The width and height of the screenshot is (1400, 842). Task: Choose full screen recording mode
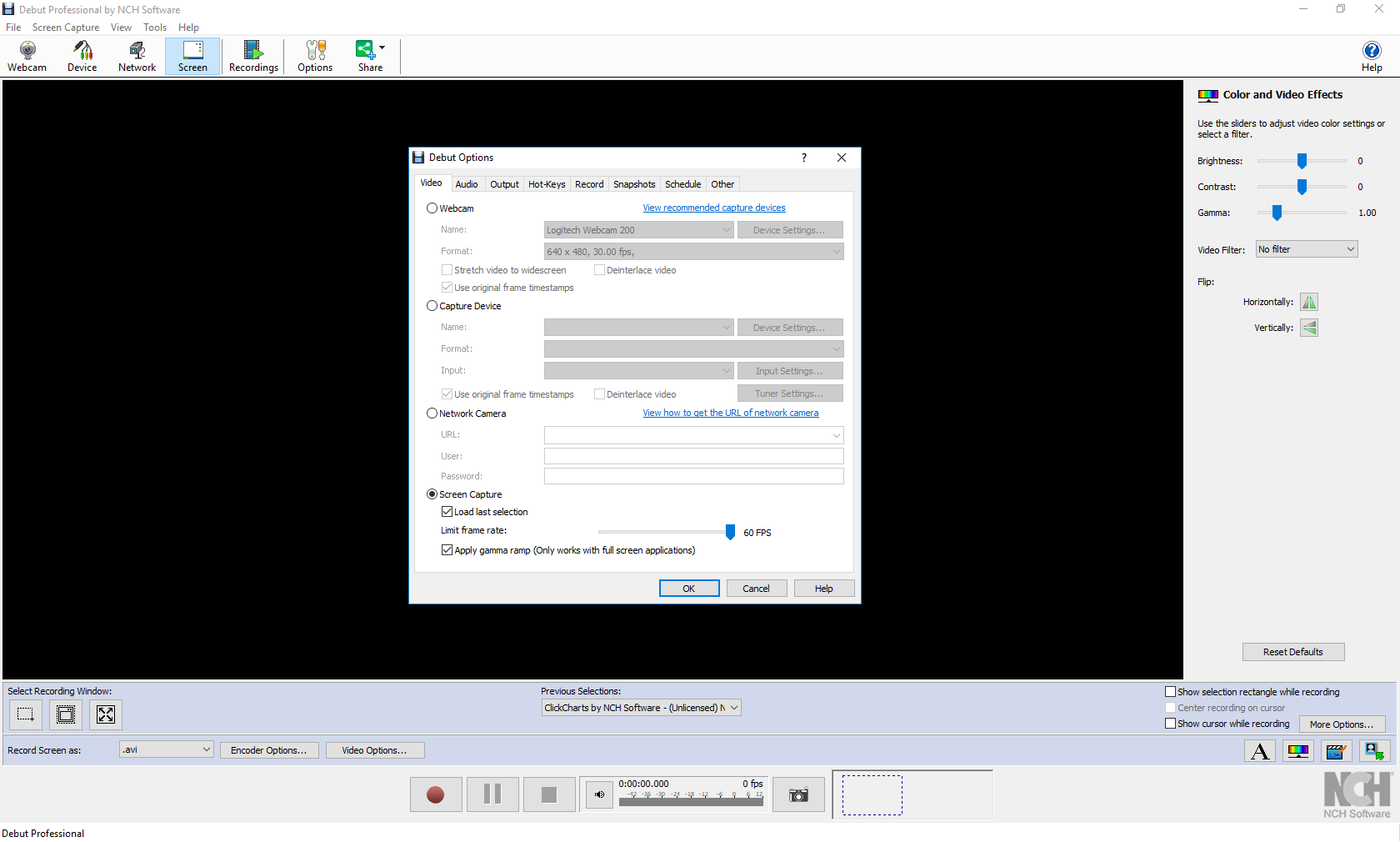105,714
